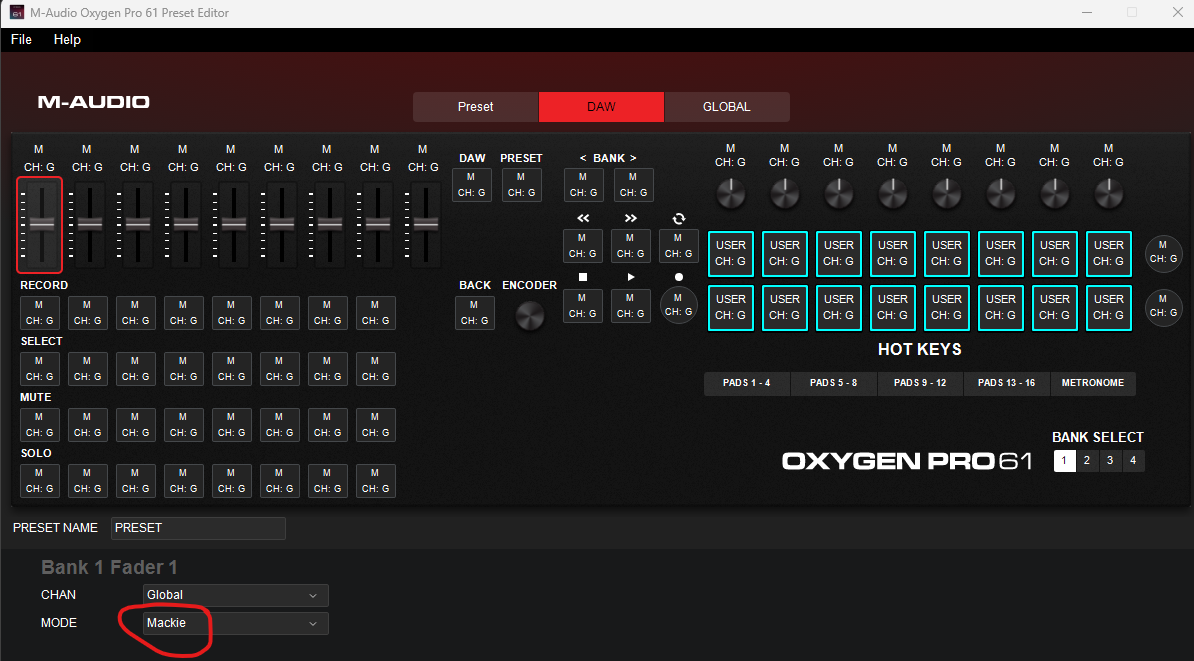The height and width of the screenshot is (661, 1194).
Task: Switch to the GLOBAL tab
Action: 727,107
